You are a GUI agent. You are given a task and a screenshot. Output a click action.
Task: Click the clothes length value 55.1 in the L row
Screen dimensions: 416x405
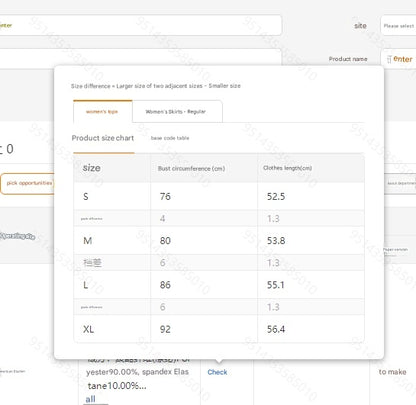pos(276,285)
